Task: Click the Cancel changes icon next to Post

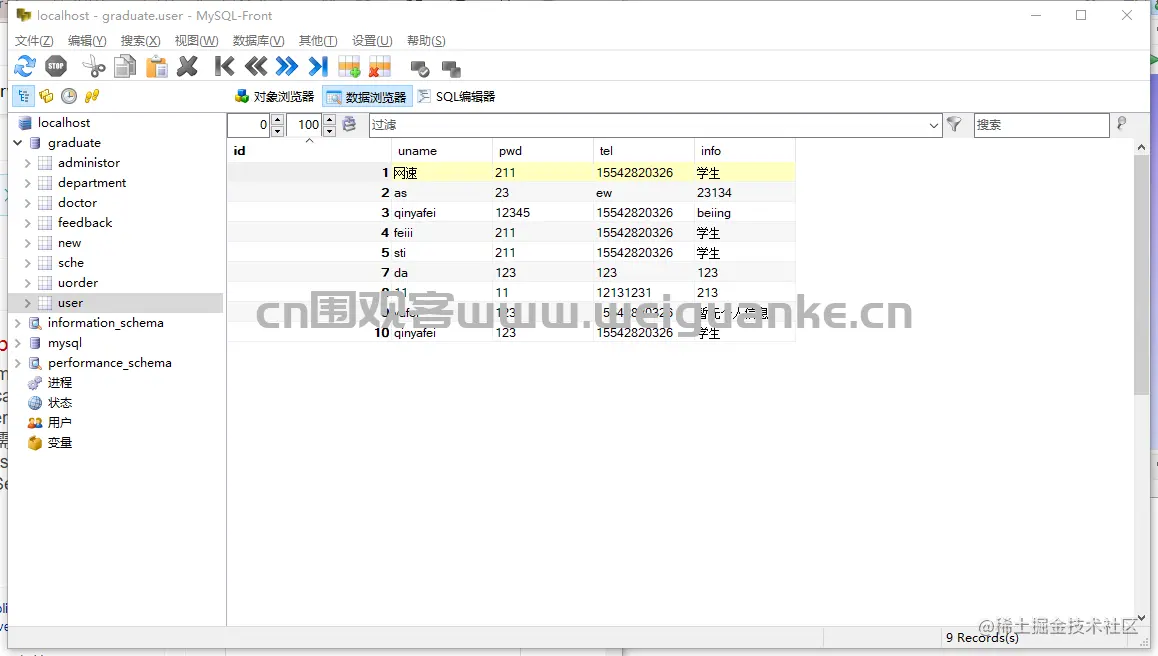Action: coord(450,69)
